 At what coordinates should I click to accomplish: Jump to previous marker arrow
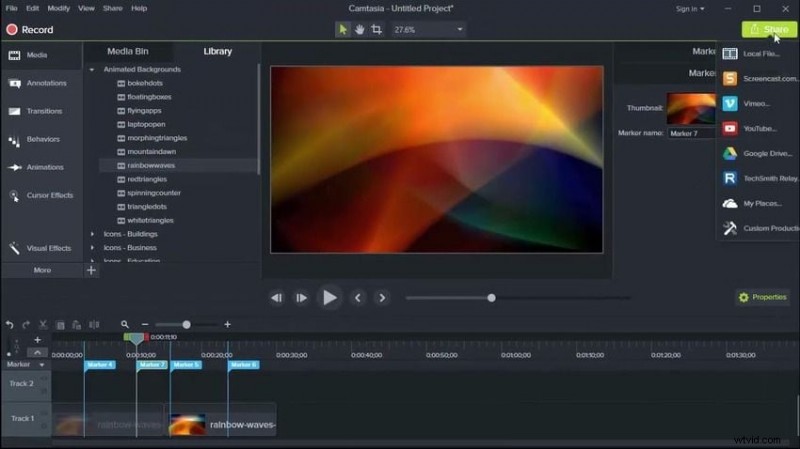click(358, 298)
